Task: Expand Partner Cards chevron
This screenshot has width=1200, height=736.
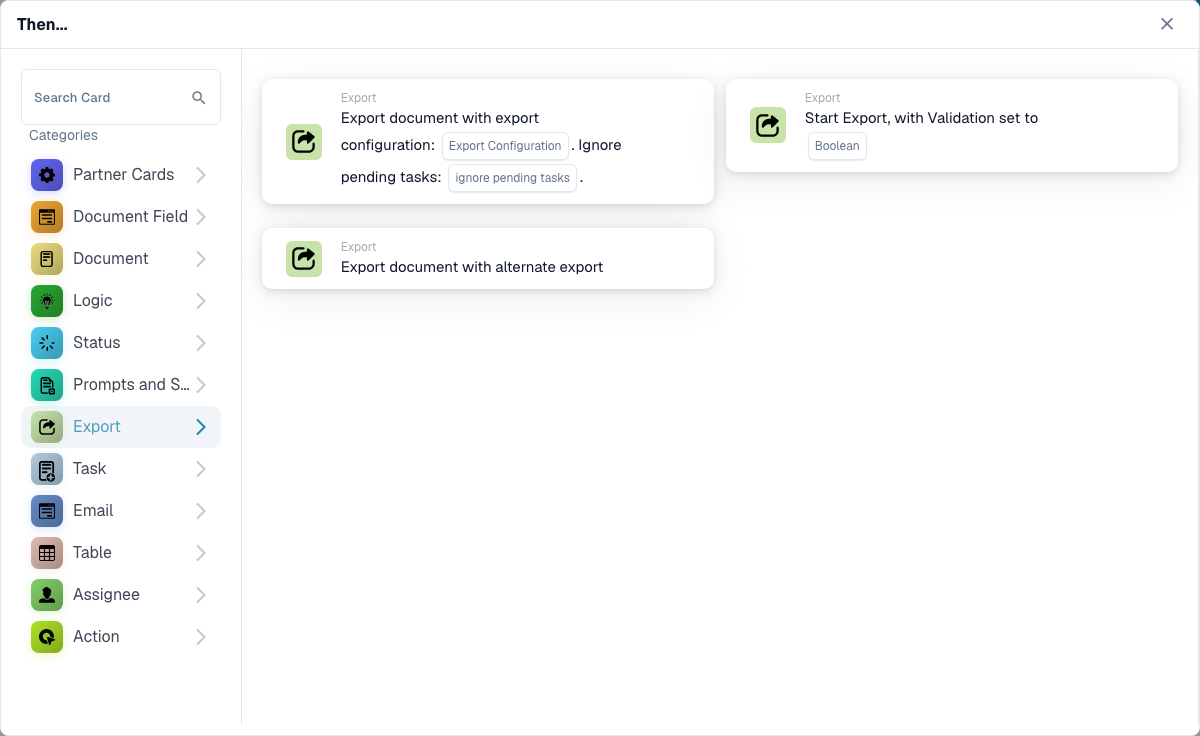Action: [x=201, y=175]
